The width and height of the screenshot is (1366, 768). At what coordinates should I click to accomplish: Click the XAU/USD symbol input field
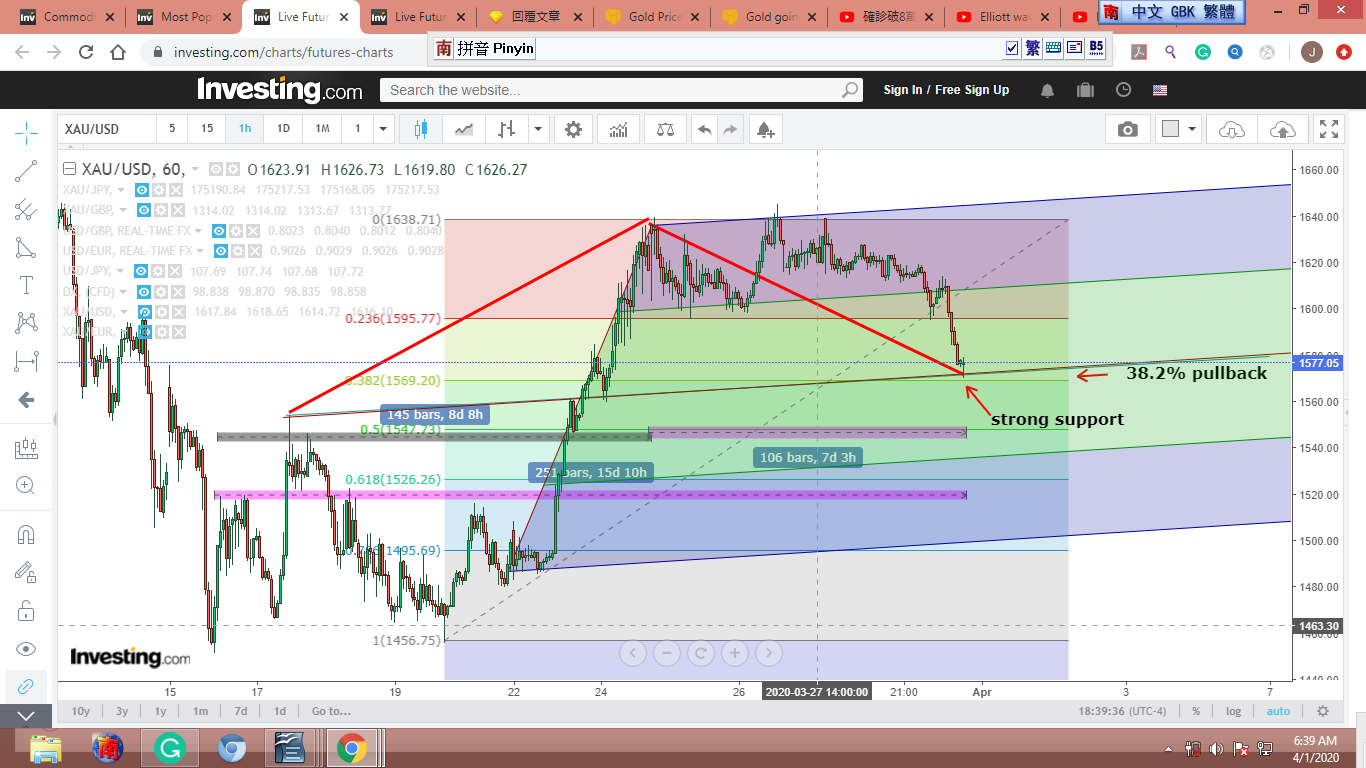point(107,129)
